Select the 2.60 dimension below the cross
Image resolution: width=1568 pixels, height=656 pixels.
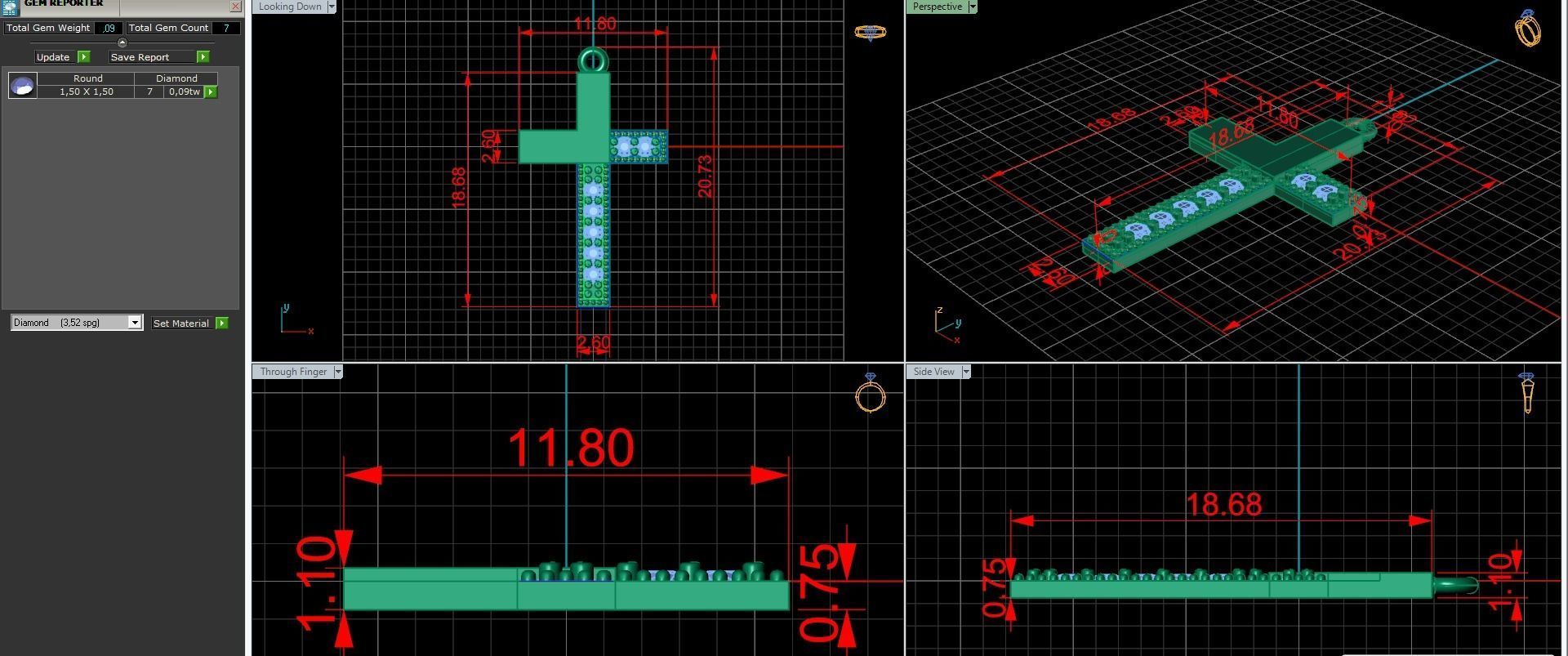click(x=593, y=343)
